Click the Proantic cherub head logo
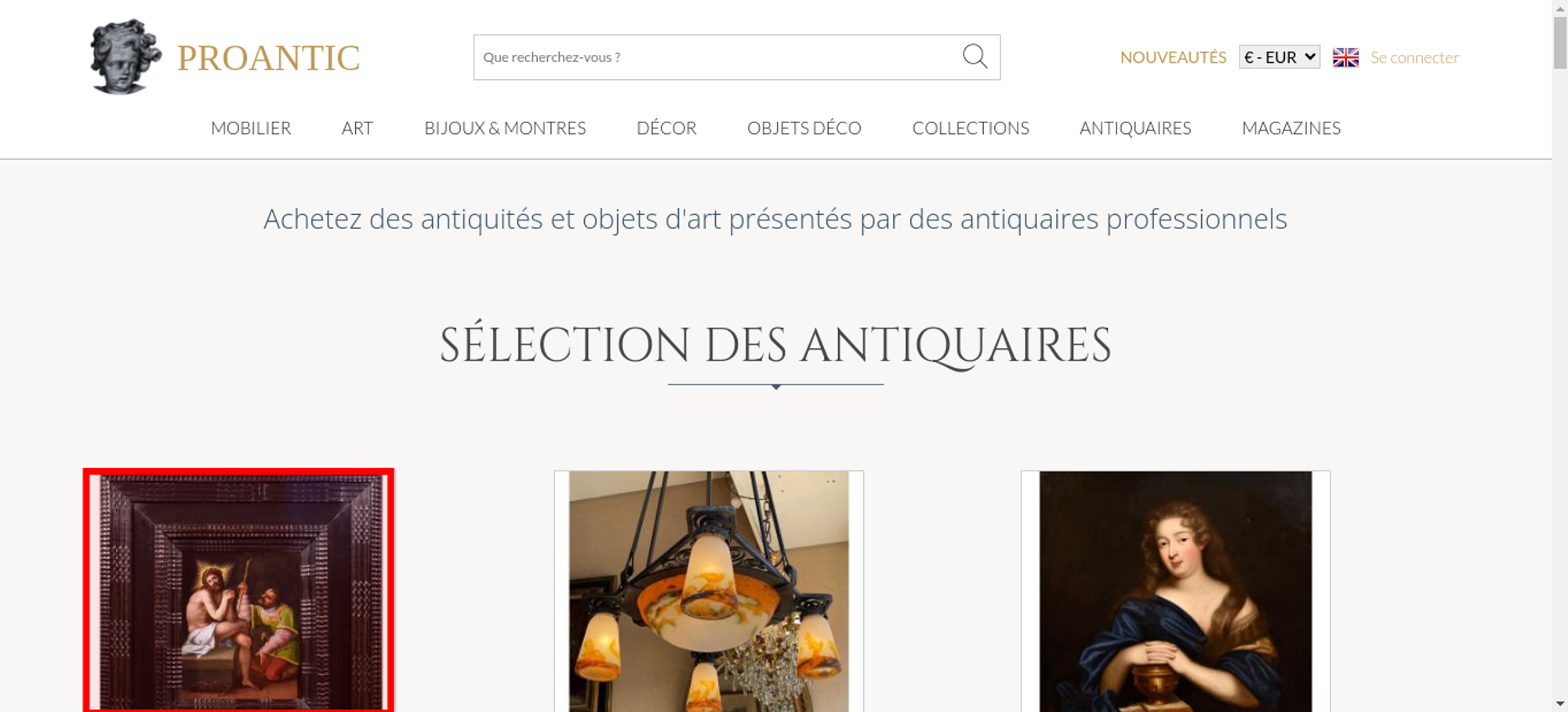The width and height of the screenshot is (1568, 712). [125, 56]
